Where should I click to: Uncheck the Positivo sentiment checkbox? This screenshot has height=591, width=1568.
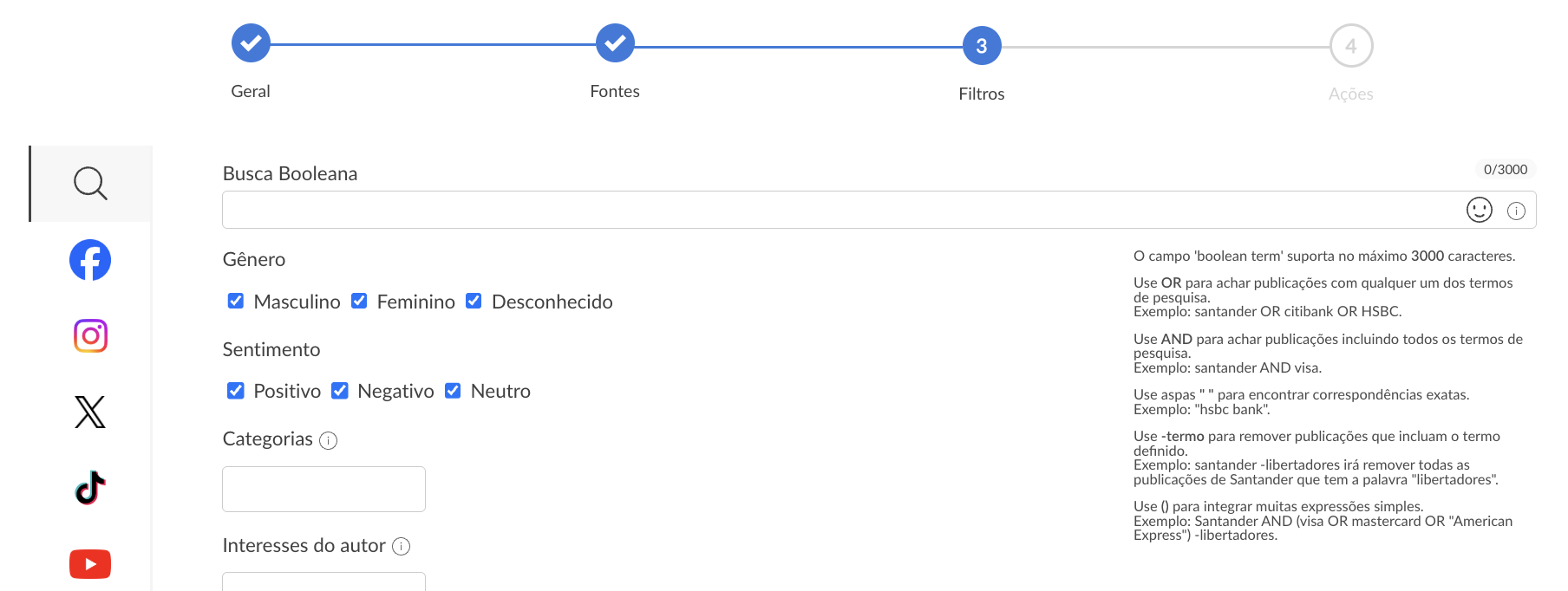point(236,391)
